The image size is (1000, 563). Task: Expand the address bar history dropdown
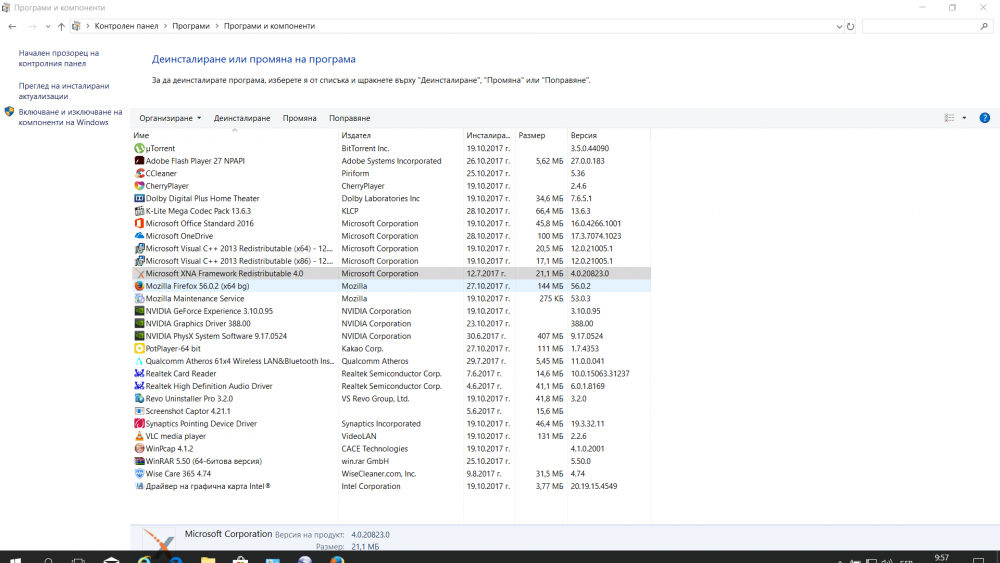click(x=839, y=26)
